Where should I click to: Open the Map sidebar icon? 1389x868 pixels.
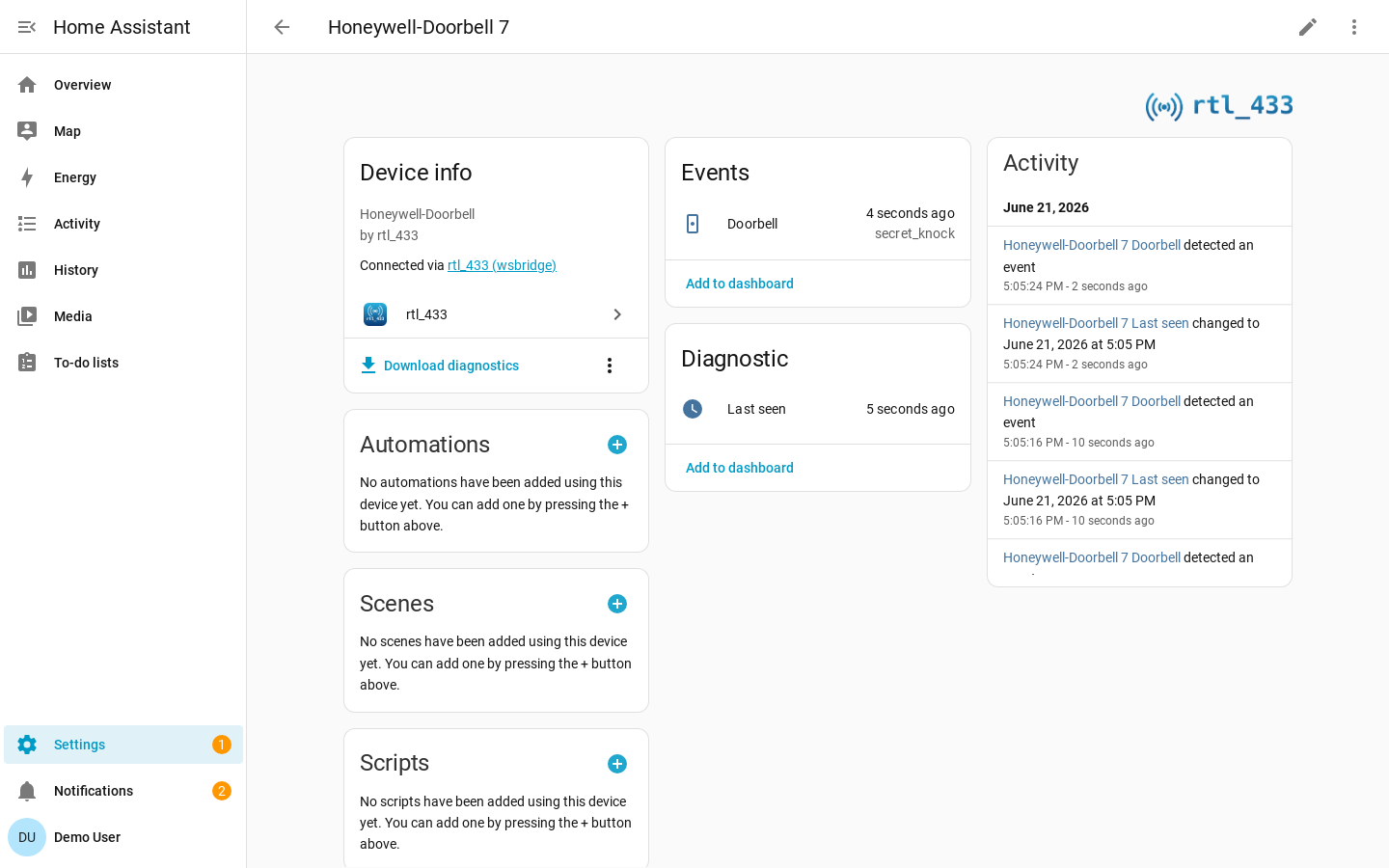point(27,131)
